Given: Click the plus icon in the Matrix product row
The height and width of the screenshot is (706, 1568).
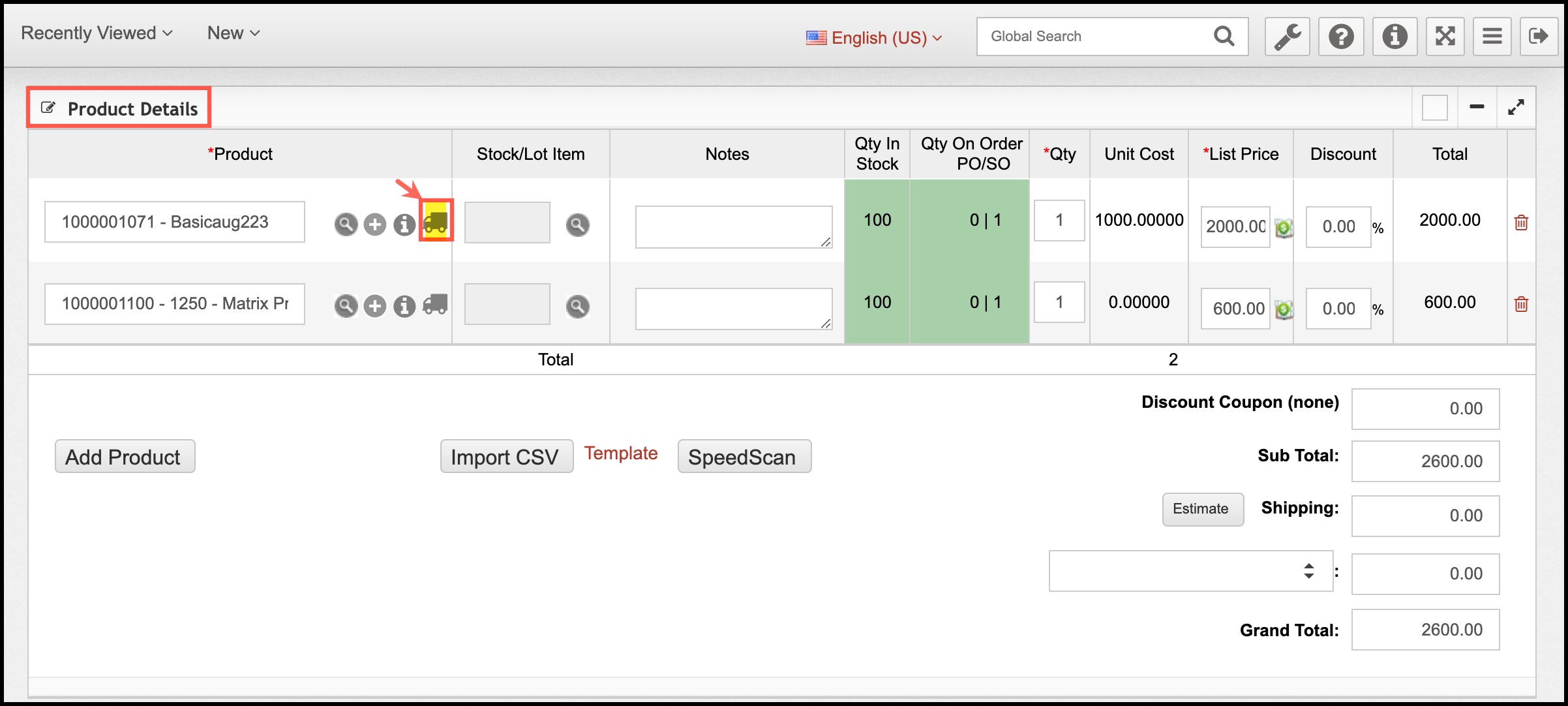Looking at the screenshot, I should [375, 306].
